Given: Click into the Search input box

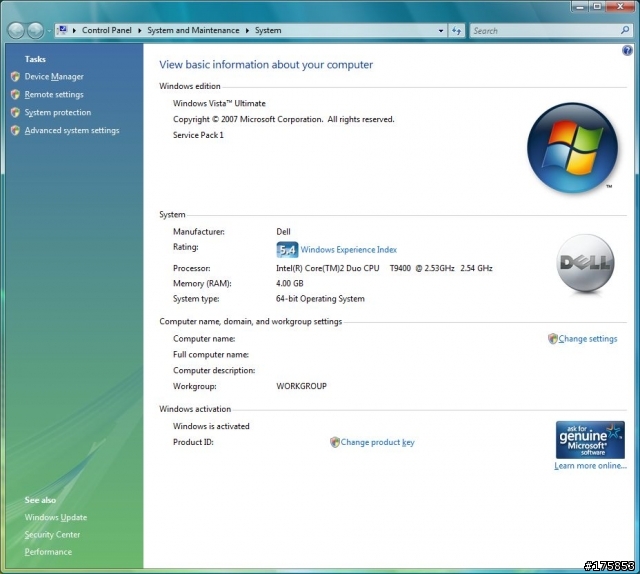Looking at the screenshot, I should click(545, 31).
